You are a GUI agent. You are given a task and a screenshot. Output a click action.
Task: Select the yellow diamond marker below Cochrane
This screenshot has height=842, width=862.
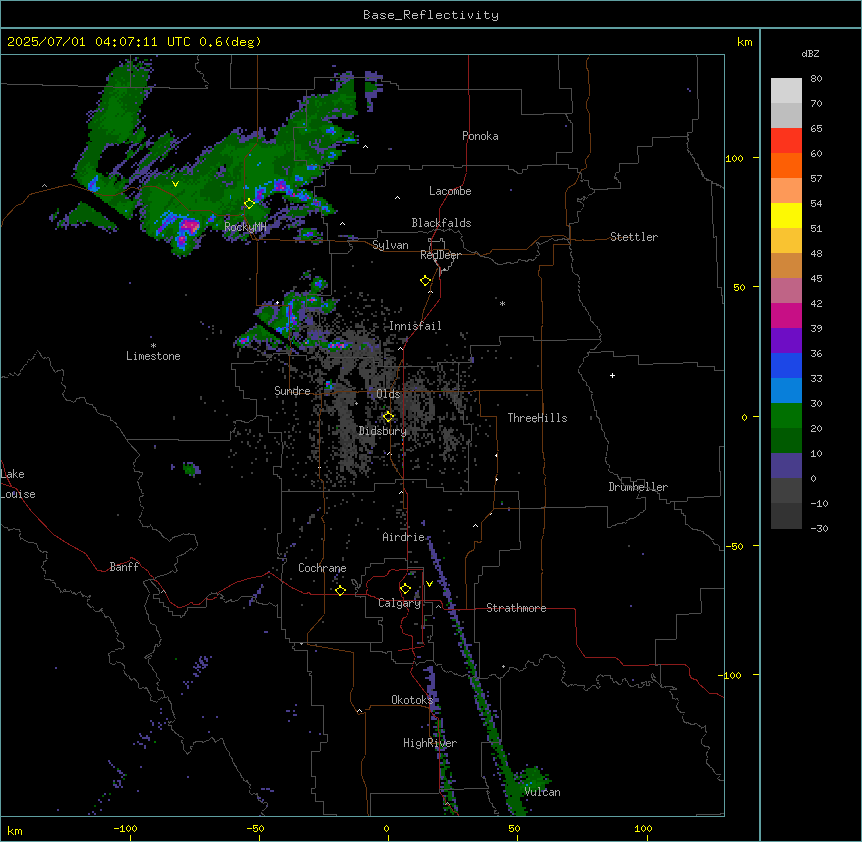340,590
